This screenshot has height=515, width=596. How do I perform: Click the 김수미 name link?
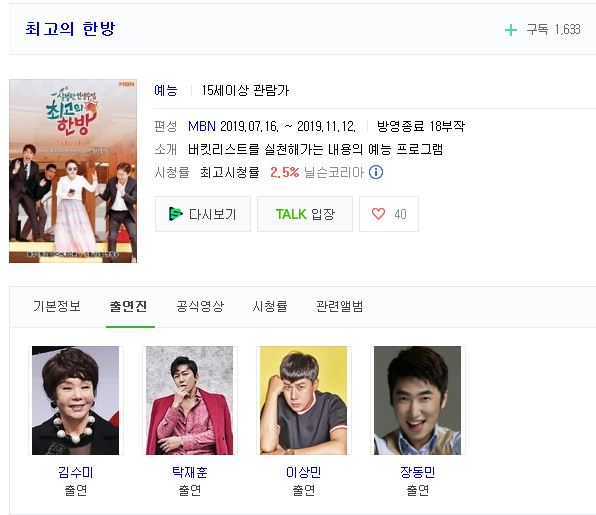(75, 472)
